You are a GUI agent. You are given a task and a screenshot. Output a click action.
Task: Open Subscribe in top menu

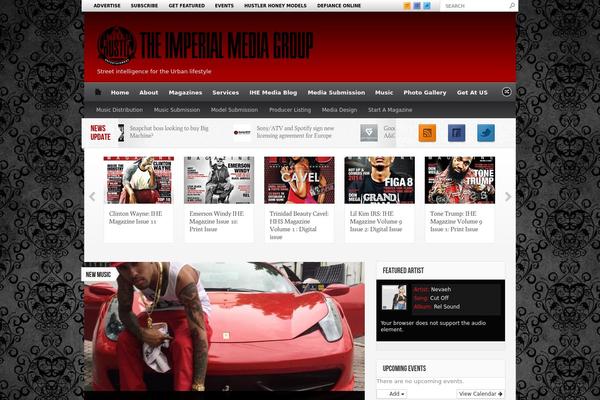click(144, 6)
